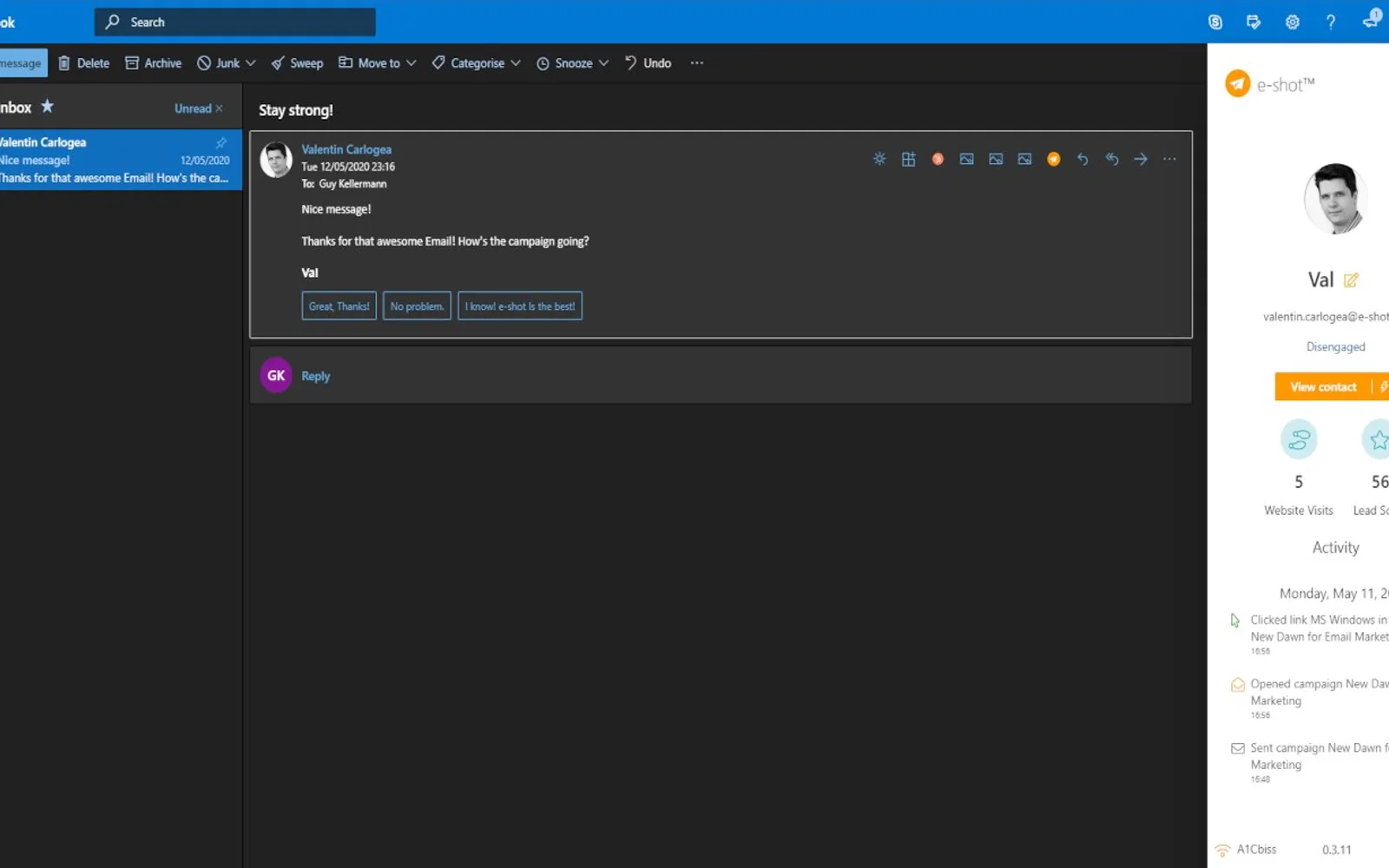Click the Reply link below the message
1389x868 pixels.
coord(316,376)
